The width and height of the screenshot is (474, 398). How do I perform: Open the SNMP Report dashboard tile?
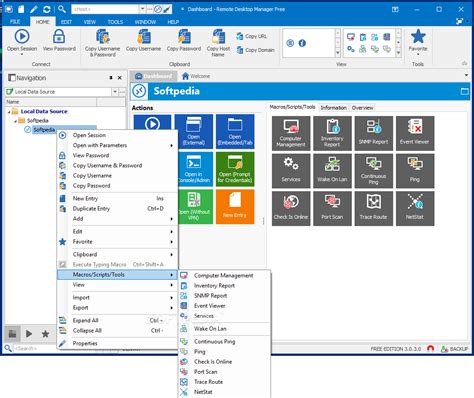tap(373, 133)
